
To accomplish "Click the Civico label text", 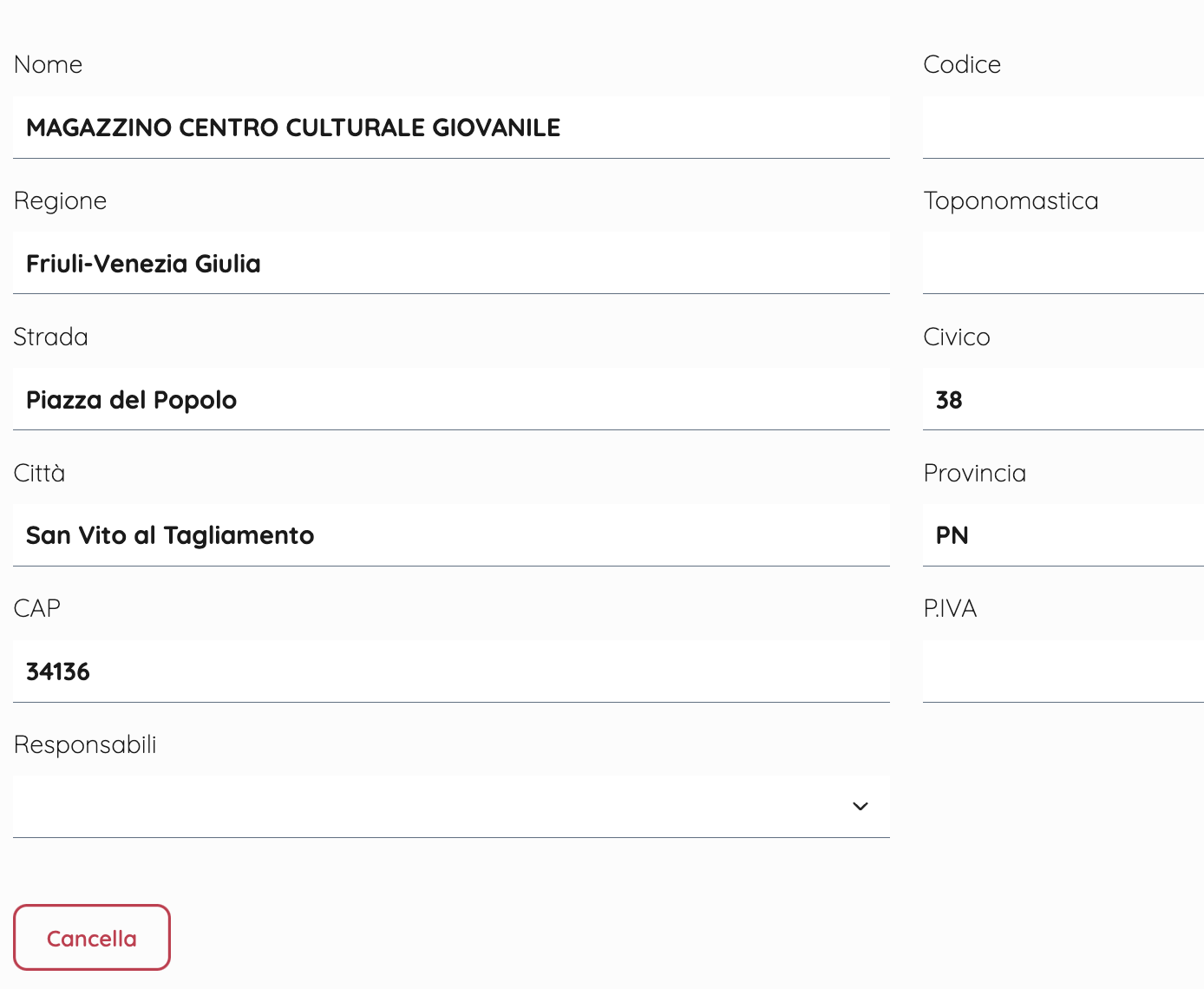I will pos(956,337).
